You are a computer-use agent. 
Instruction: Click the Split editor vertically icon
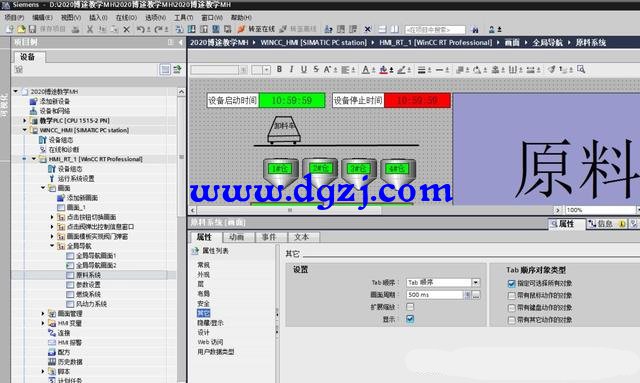pyautogui.click(x=395, y=29)
